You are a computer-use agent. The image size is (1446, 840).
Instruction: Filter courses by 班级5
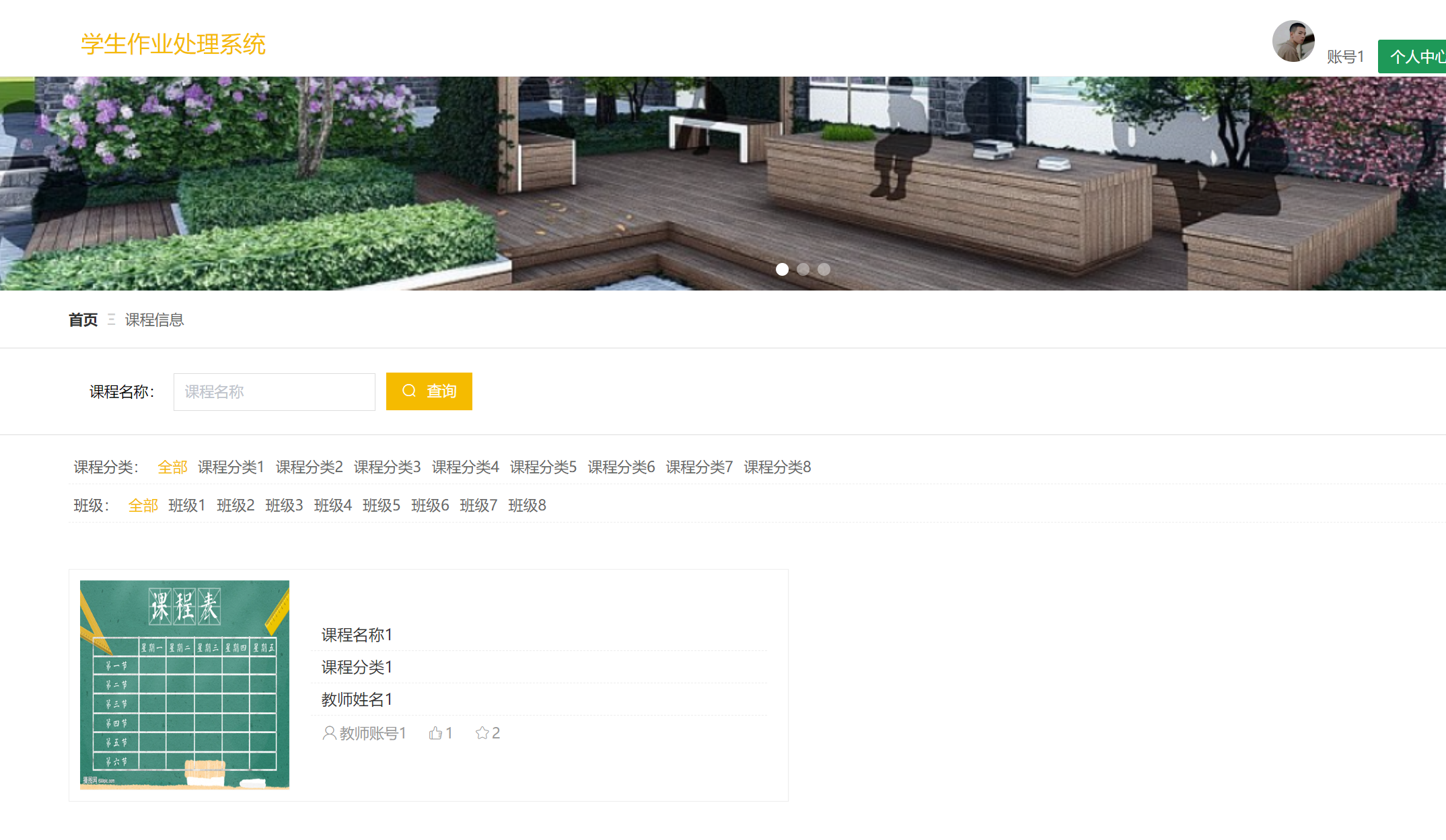[x=381, y=505]
